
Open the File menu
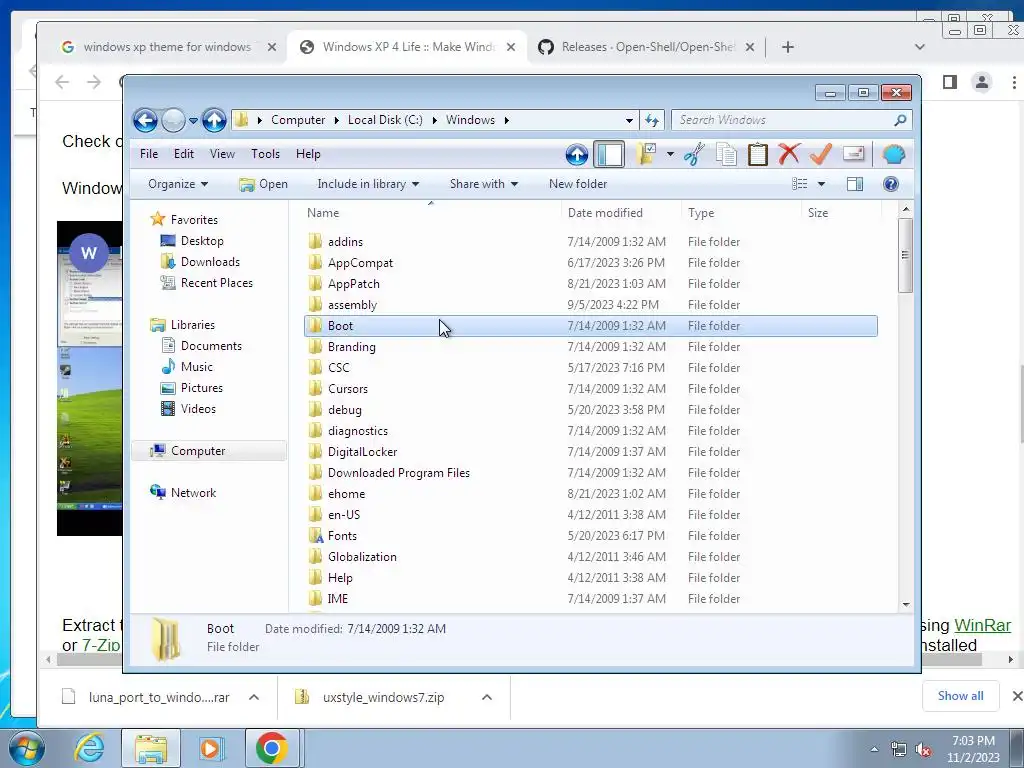click(x=149, y=154)
